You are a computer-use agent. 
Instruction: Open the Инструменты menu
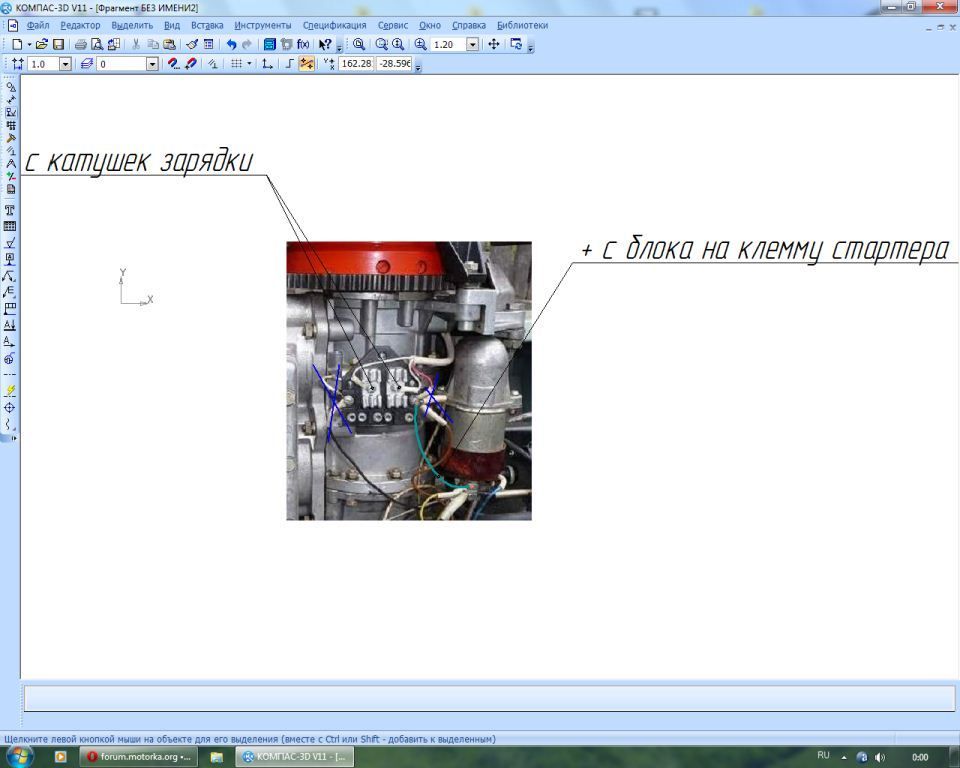click(262, 25)
